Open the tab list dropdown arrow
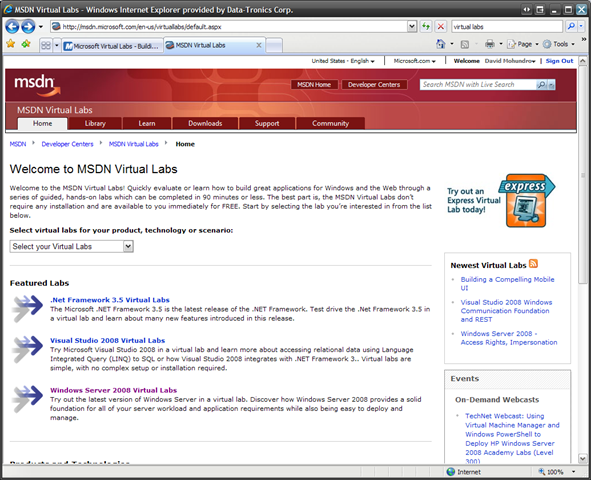Image resolution: width=591 pixels, height=480 pixels. 57,46
